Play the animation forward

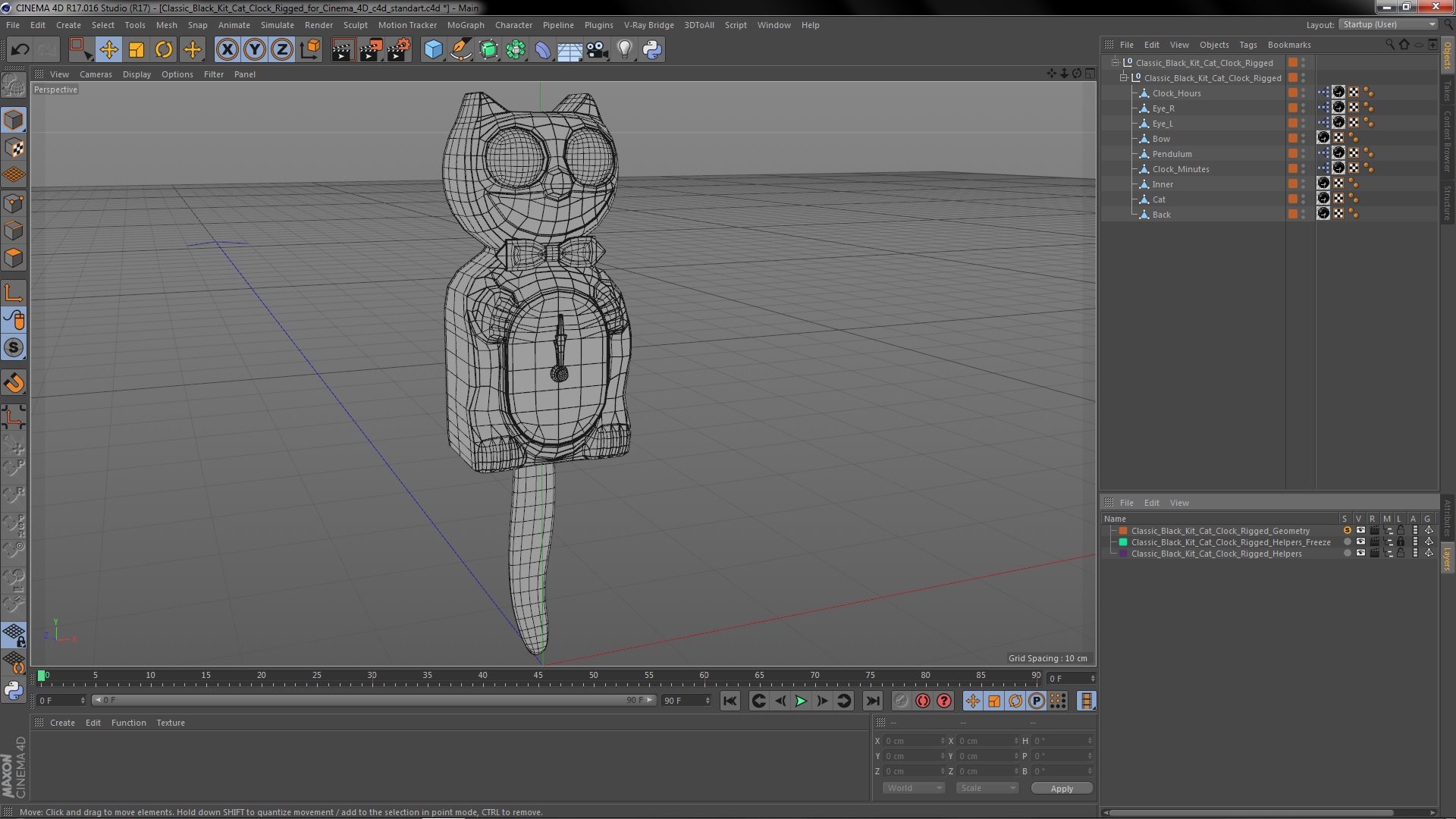801,701
